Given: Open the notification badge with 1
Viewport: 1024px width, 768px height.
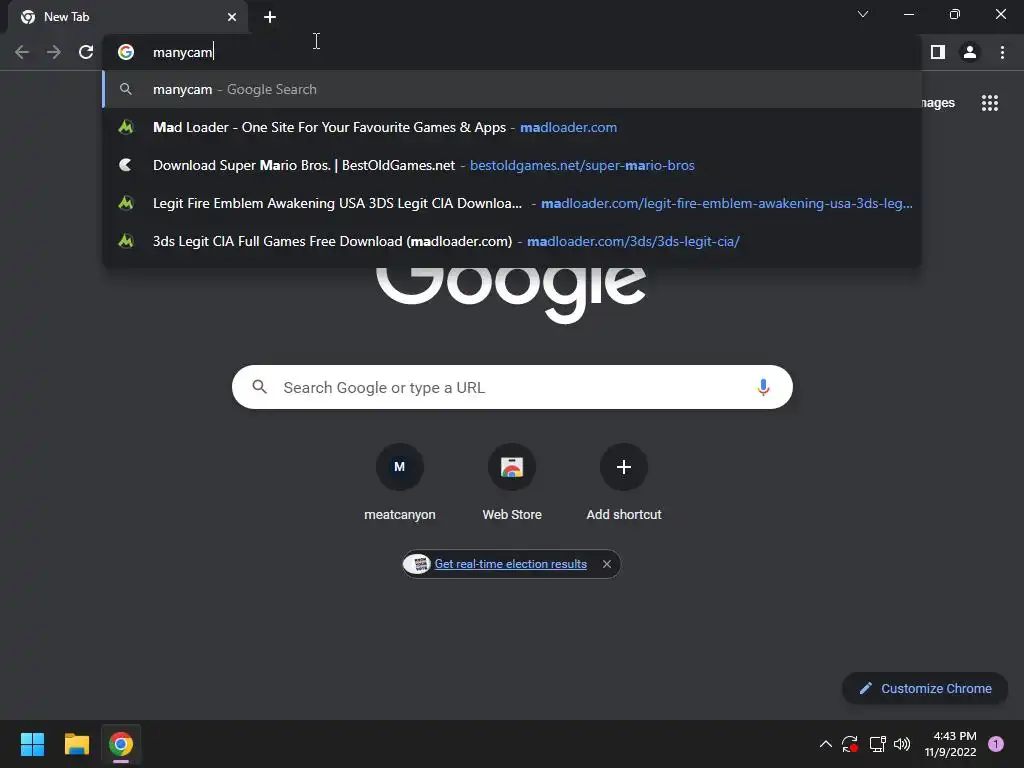Looking at the screenshot, I should (x=996, y=744).
